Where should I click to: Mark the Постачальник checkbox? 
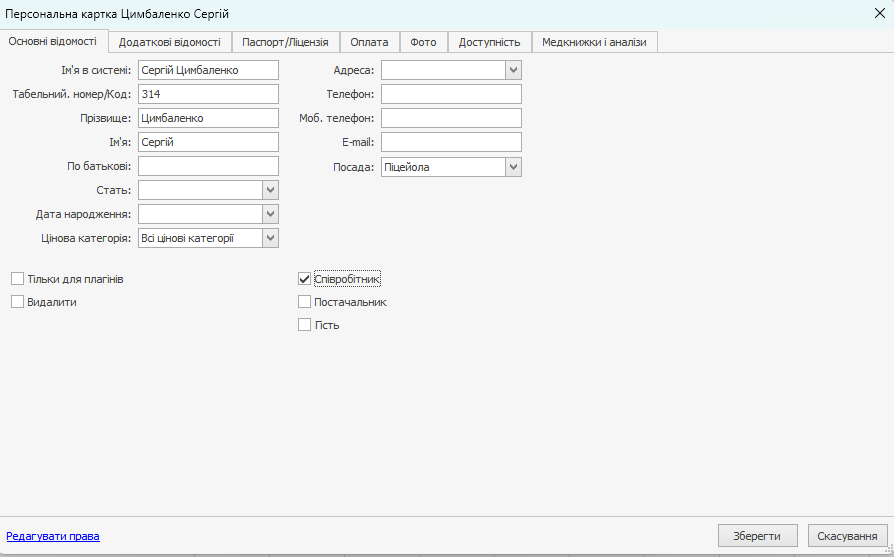(305, 301)
